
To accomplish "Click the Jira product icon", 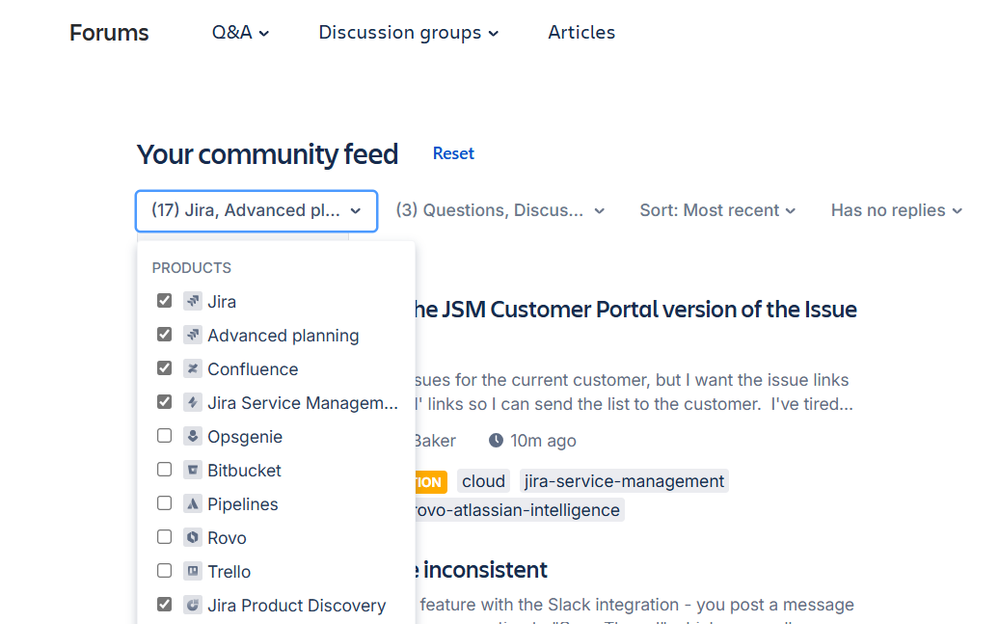I will tap(193, 301).
